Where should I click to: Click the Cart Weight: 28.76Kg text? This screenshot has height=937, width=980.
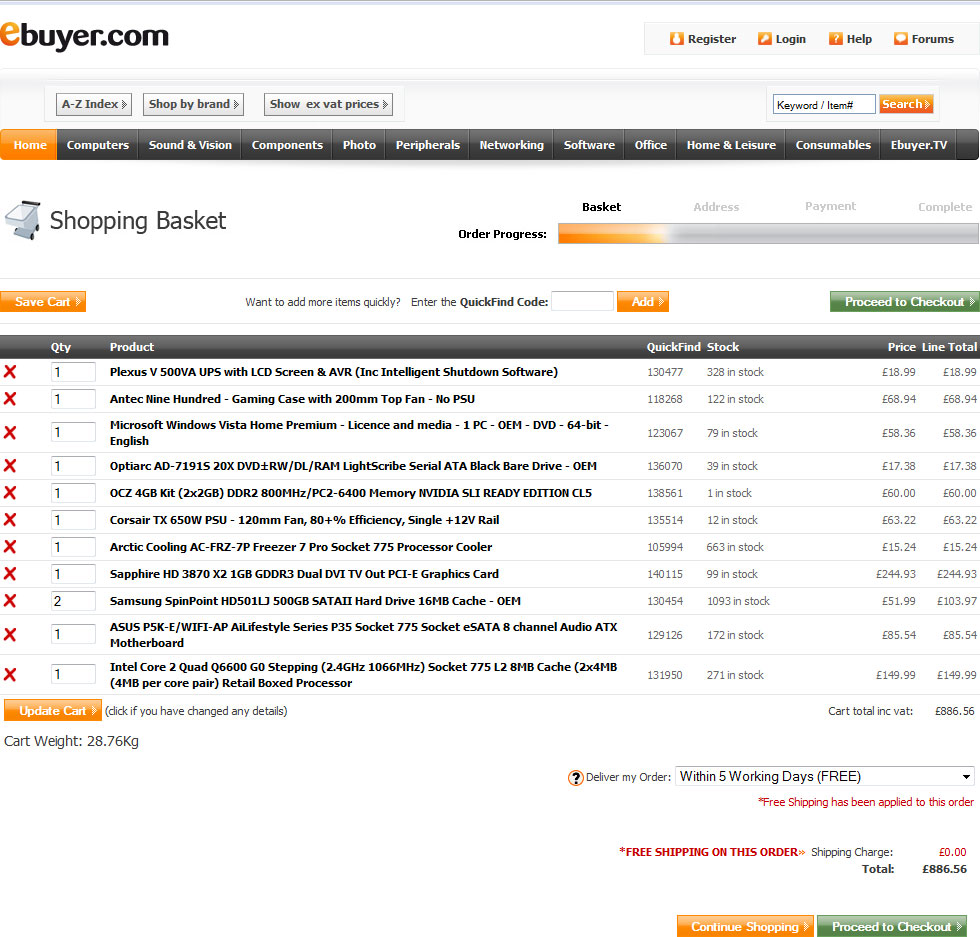point(71,741)
